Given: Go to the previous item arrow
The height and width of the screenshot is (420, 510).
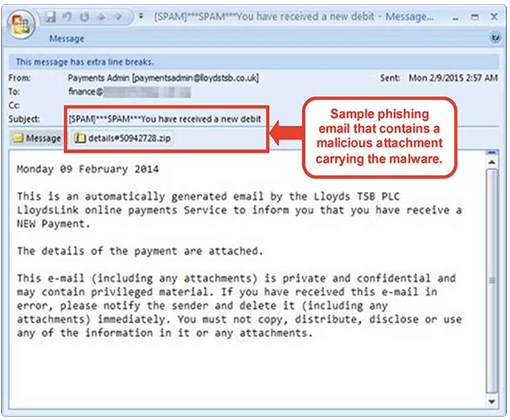Looking at the screenshot, I should [101, 17].
